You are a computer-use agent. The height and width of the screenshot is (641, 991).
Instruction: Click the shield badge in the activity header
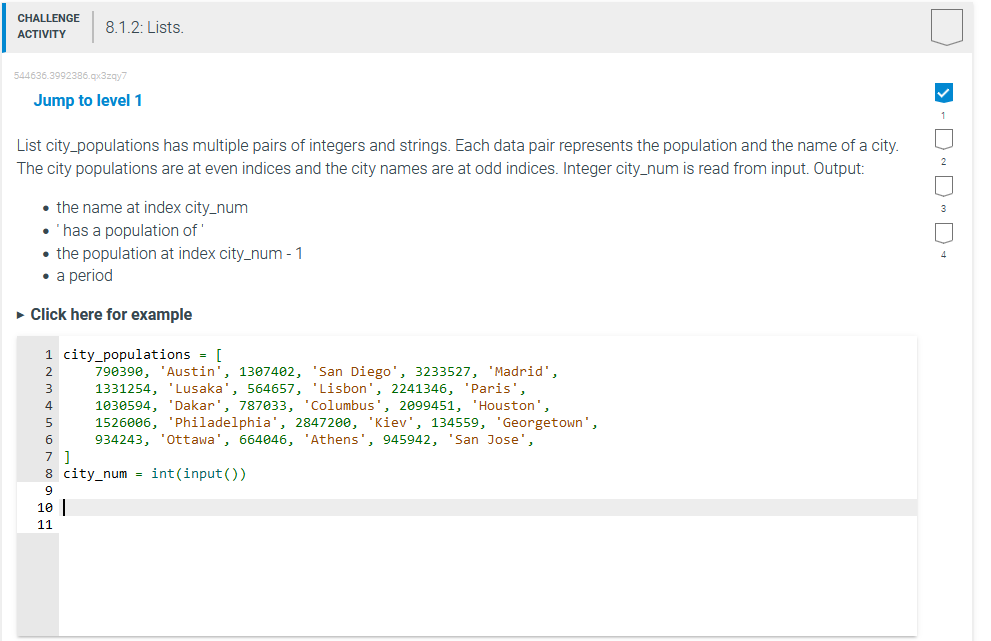[x=946, y=27]
